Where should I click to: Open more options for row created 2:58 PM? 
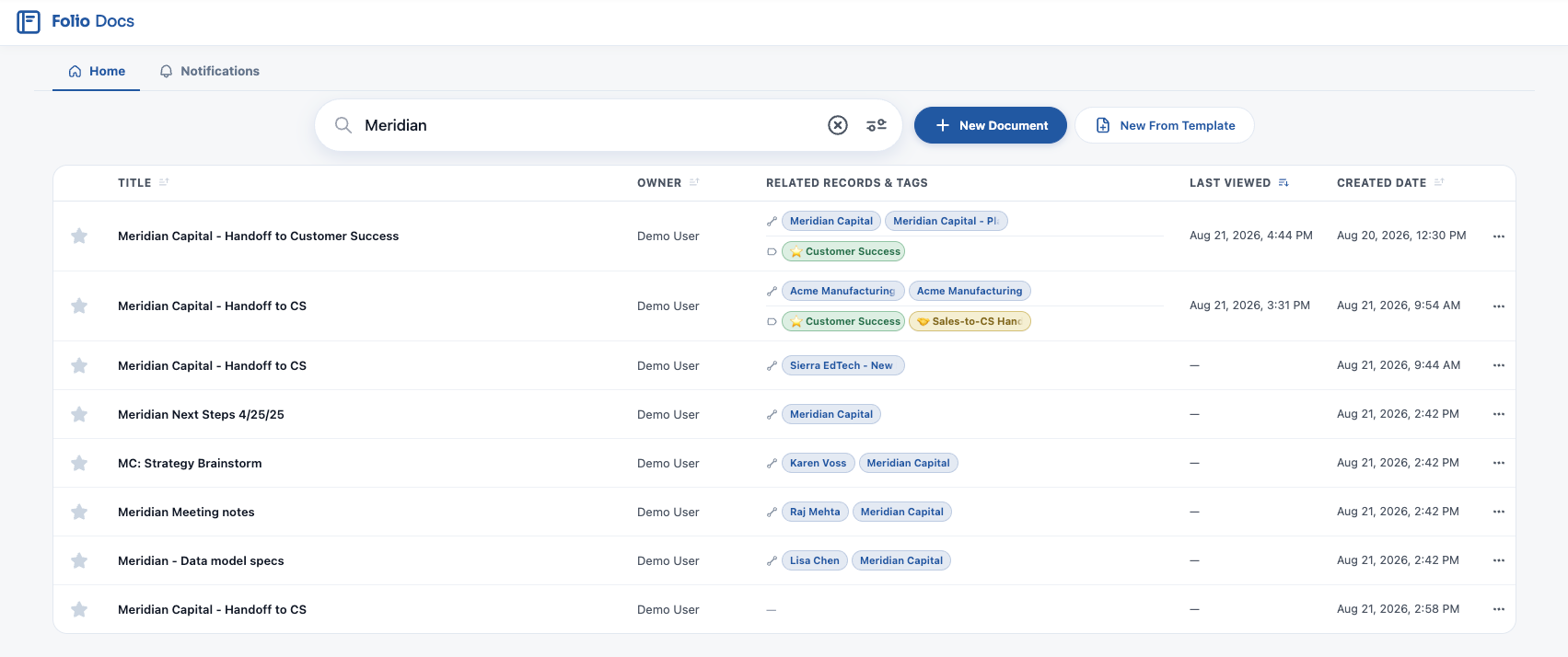1499,609
